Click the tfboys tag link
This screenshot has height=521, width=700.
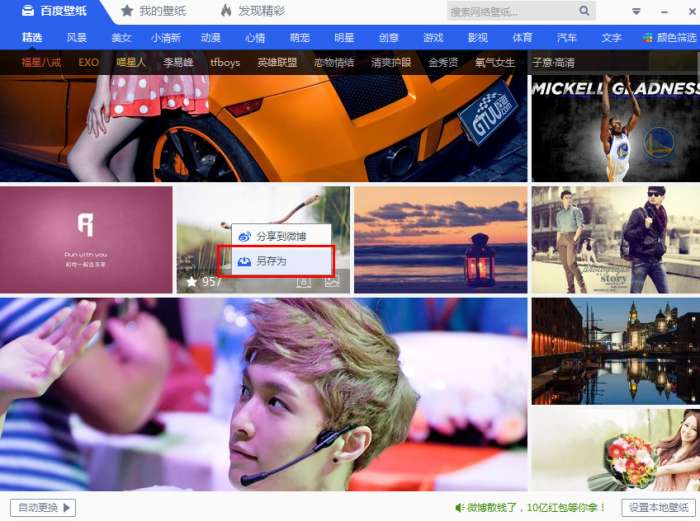tap(225, 63)
